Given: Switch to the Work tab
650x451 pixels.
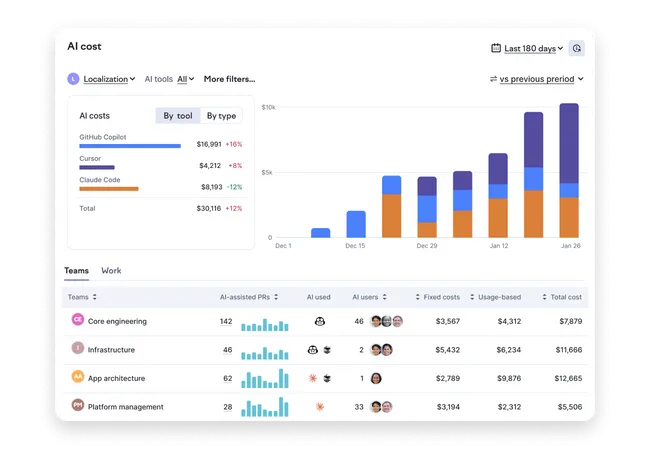Looking at the screenshot, I should coord(111,271).
